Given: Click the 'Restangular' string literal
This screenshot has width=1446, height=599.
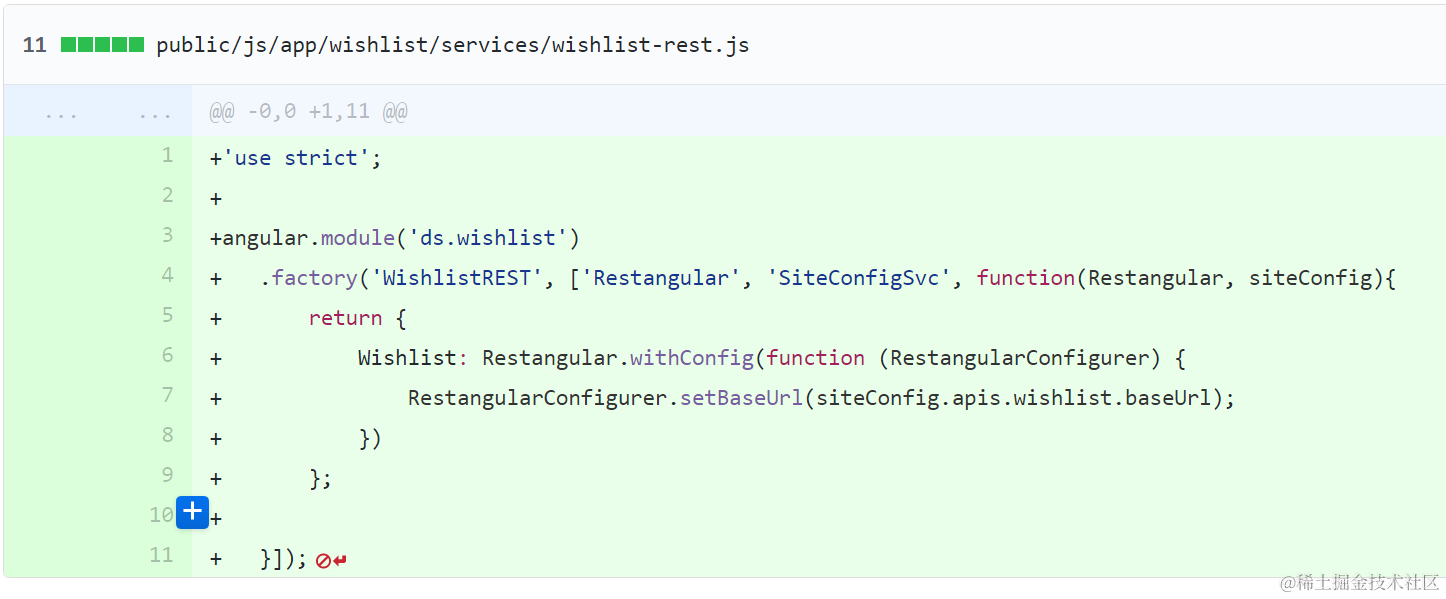Looking at the screenshot, I should [x=661, y=278].
